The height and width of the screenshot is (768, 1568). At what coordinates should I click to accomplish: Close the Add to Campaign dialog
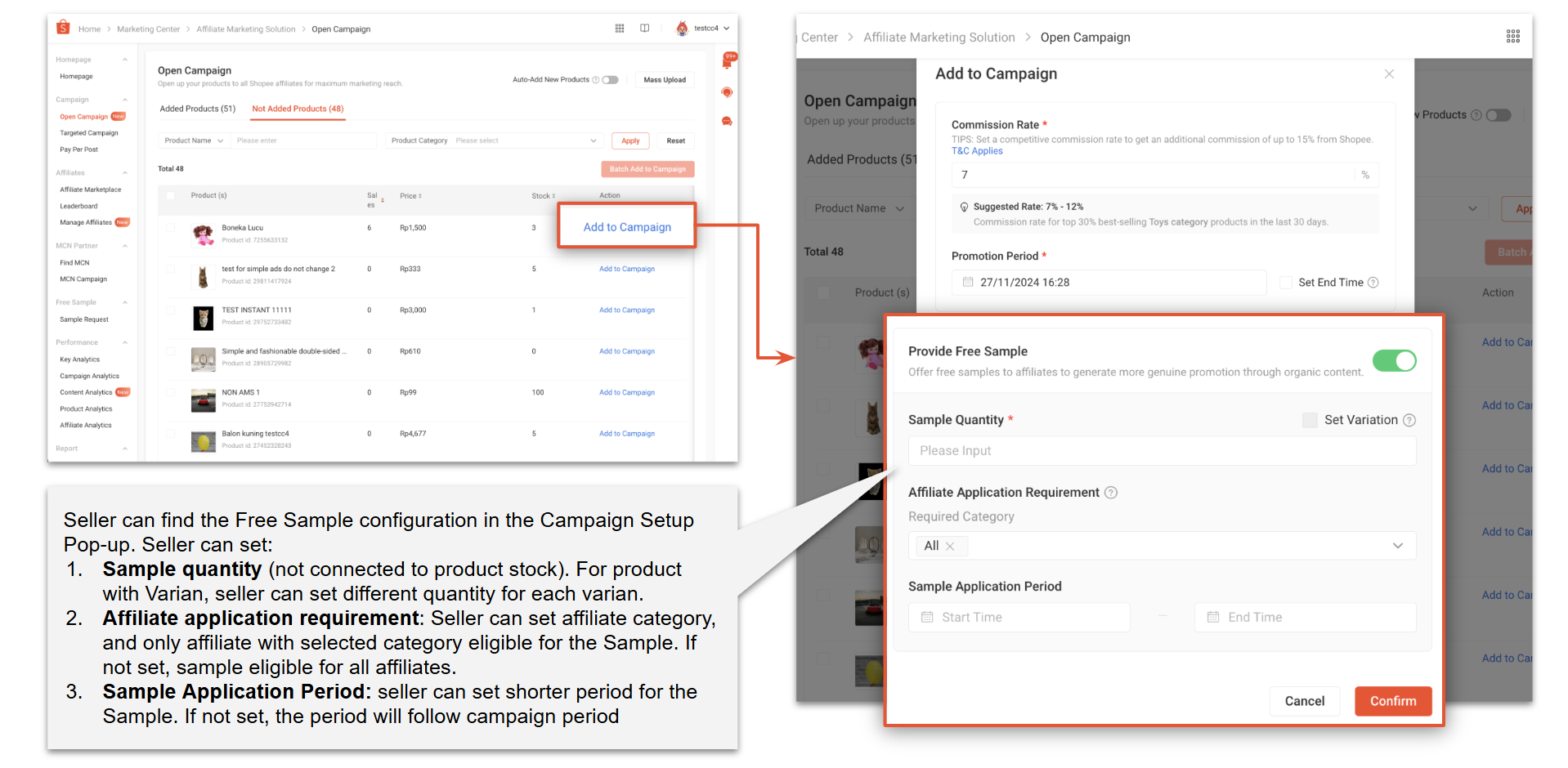[x=1389, y=74]
